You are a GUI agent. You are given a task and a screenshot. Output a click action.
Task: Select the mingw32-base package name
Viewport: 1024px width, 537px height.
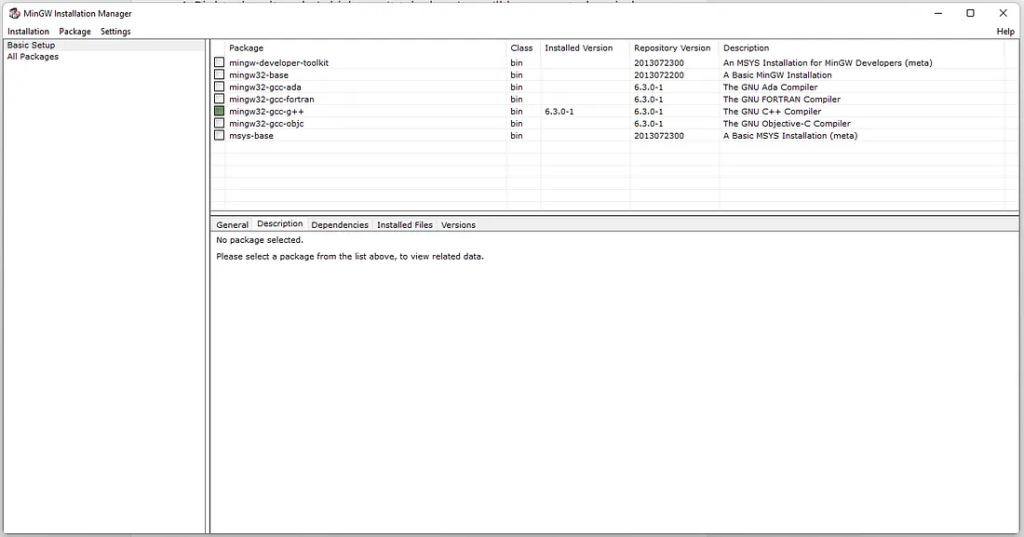pos(259,75)
